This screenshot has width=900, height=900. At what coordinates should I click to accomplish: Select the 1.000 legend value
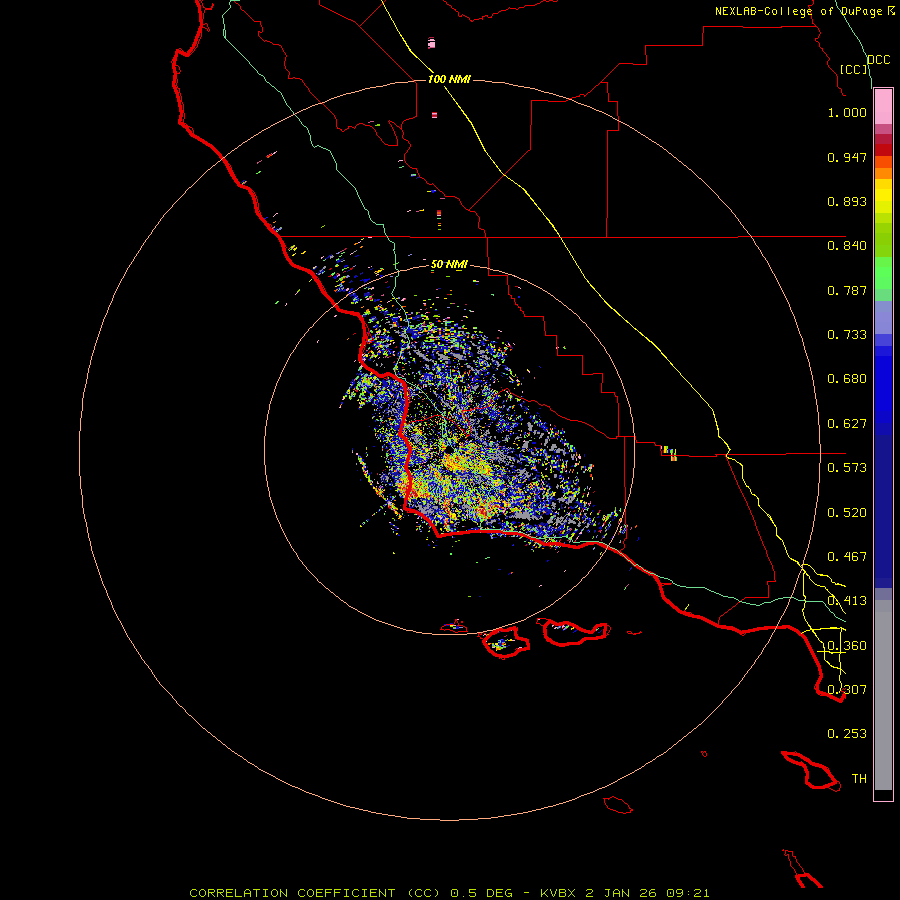(847, 112)
